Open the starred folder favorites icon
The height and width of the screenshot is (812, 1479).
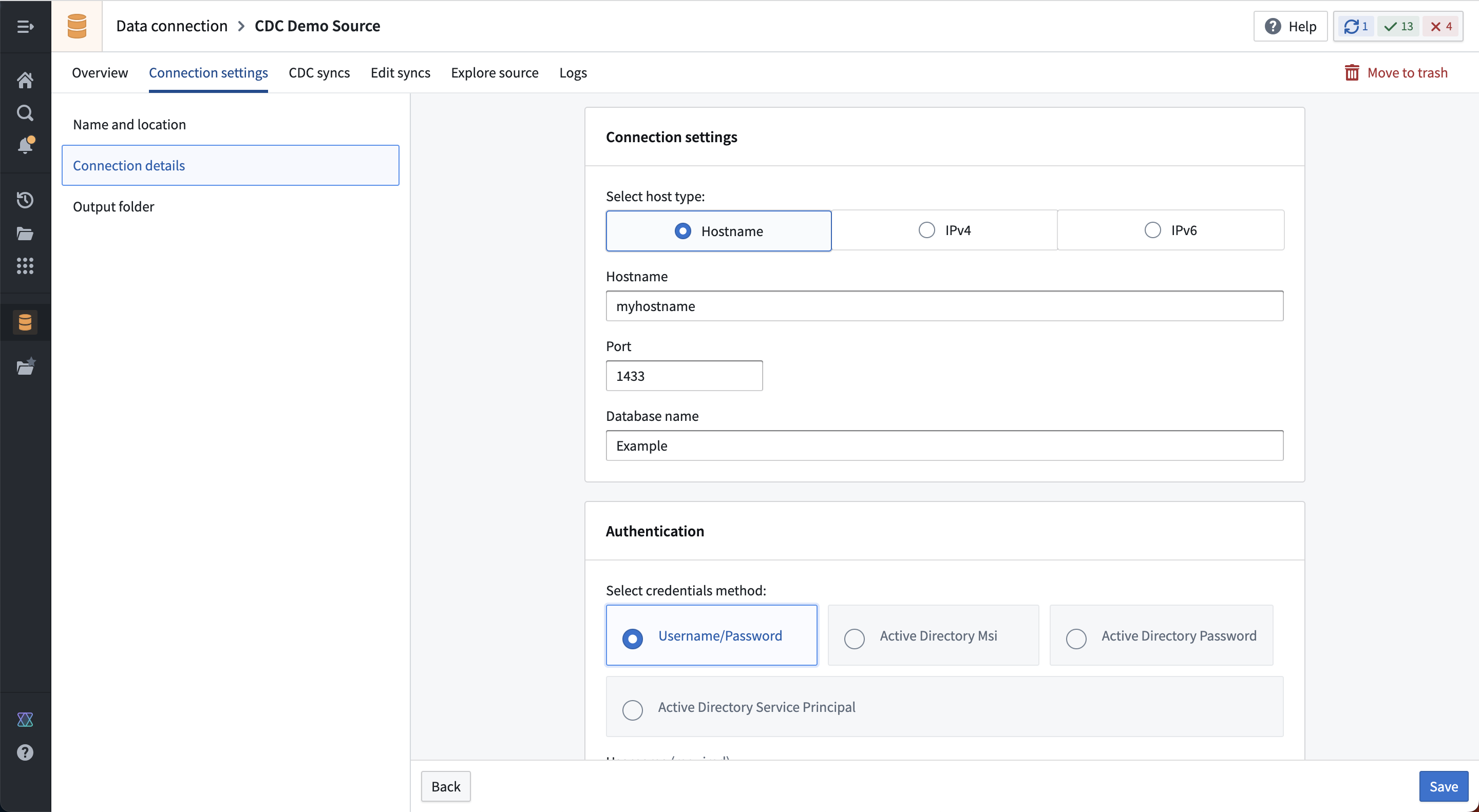[26, 366]
